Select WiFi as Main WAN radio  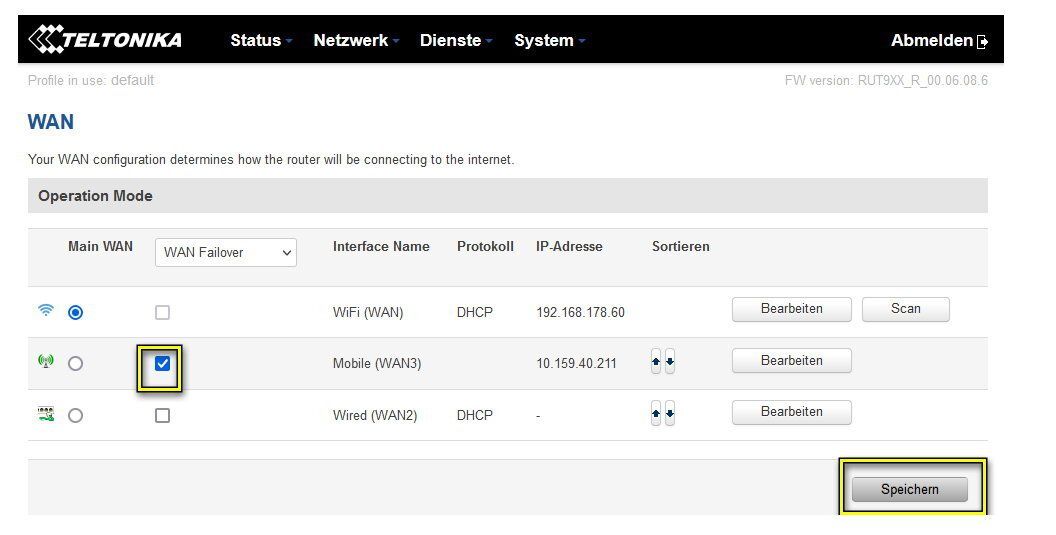pos(76,312)
